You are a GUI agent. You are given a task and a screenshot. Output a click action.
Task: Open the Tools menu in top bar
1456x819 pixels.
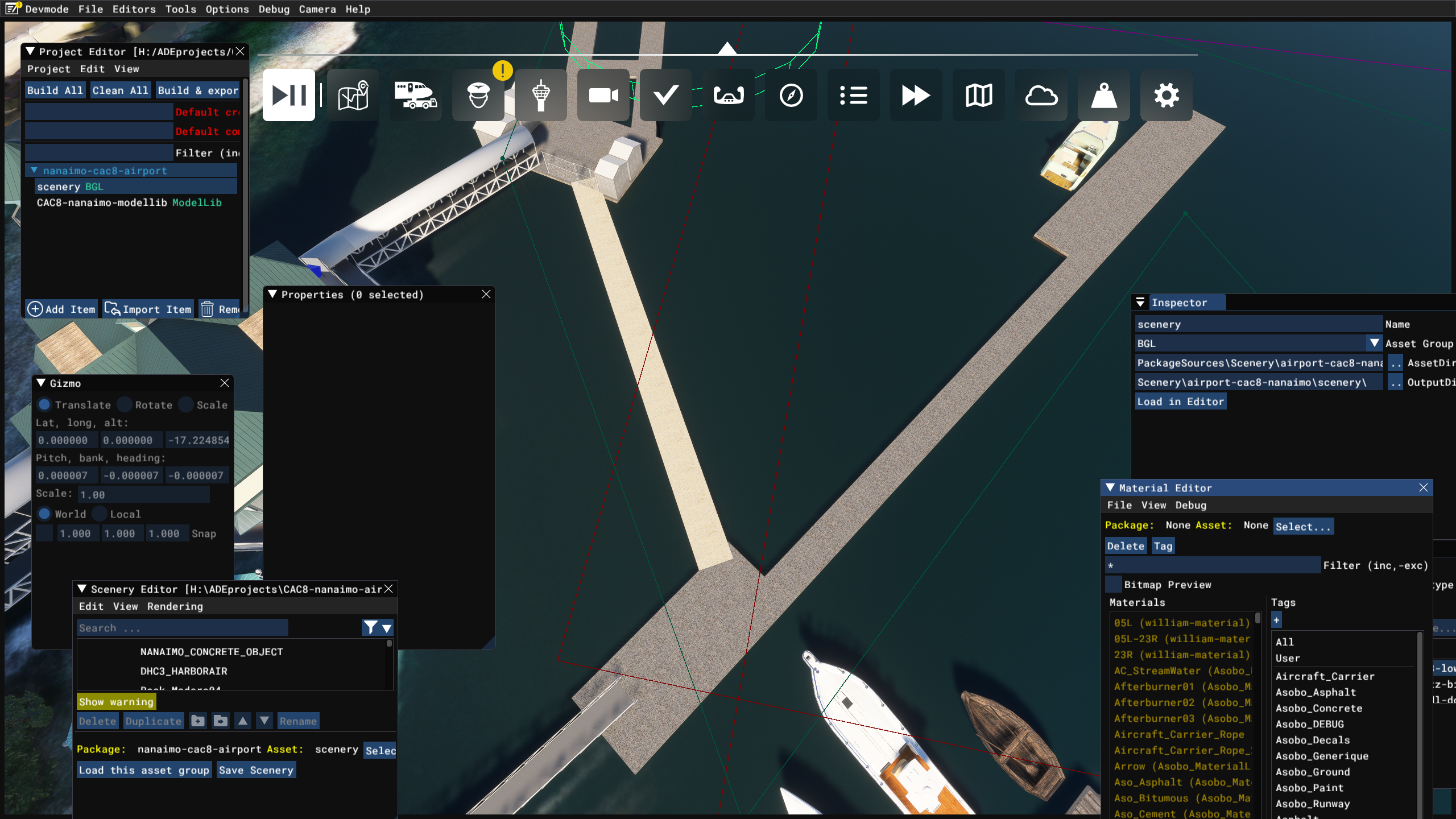pos(181,9)
